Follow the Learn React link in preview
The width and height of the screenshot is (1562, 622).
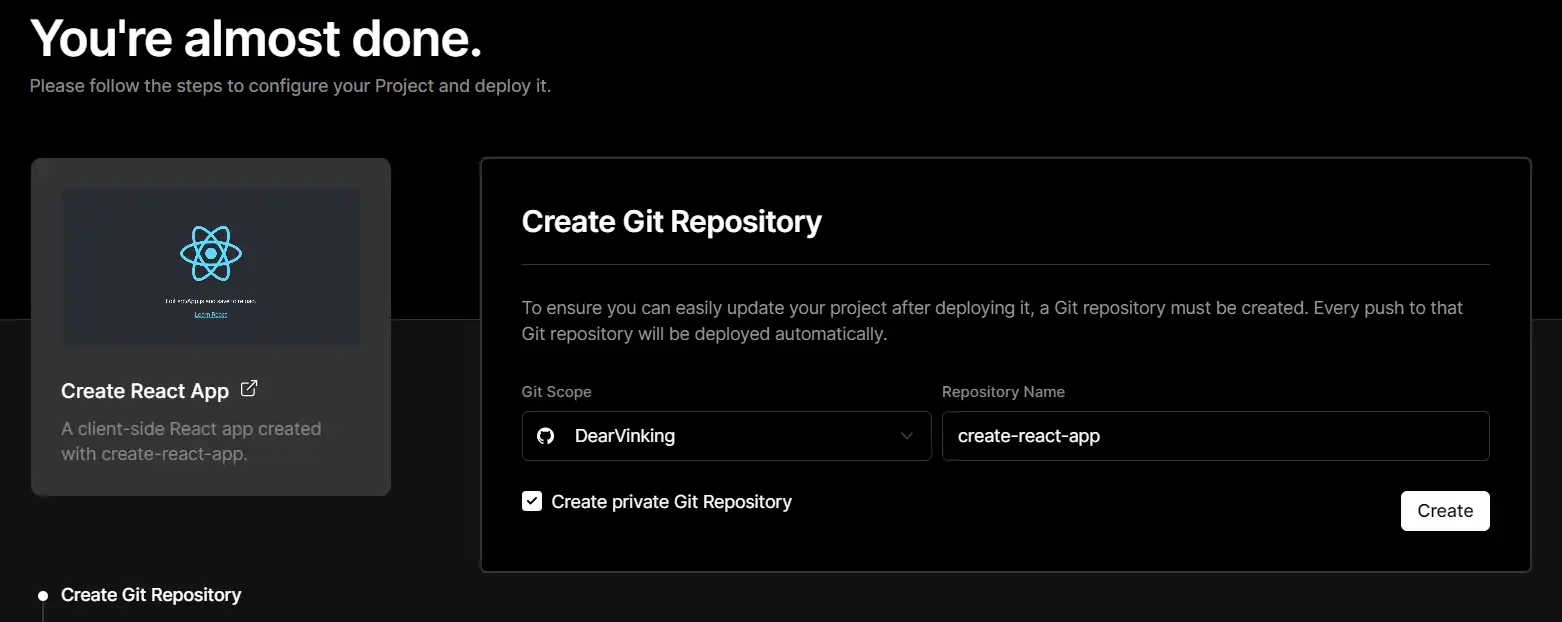[211, 314]
